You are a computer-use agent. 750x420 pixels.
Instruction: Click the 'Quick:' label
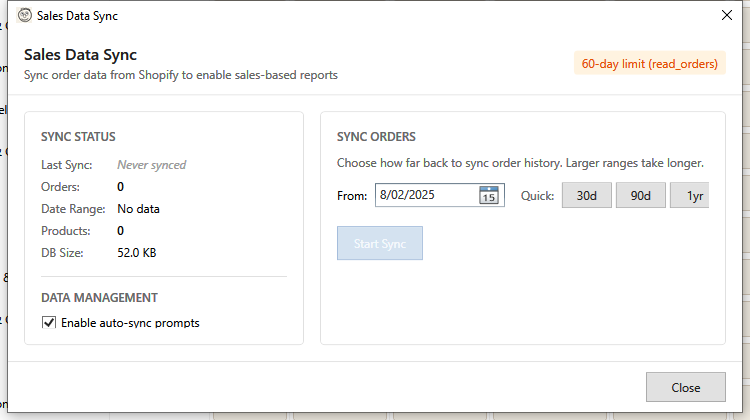537,196
